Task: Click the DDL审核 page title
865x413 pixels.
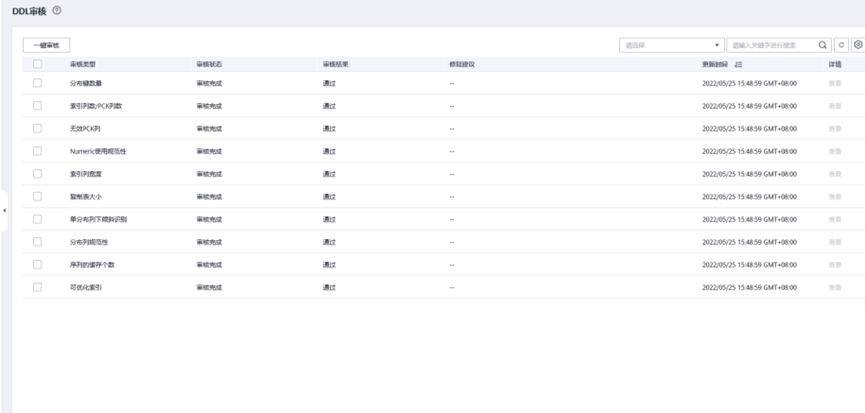Action: pos(29,11)
